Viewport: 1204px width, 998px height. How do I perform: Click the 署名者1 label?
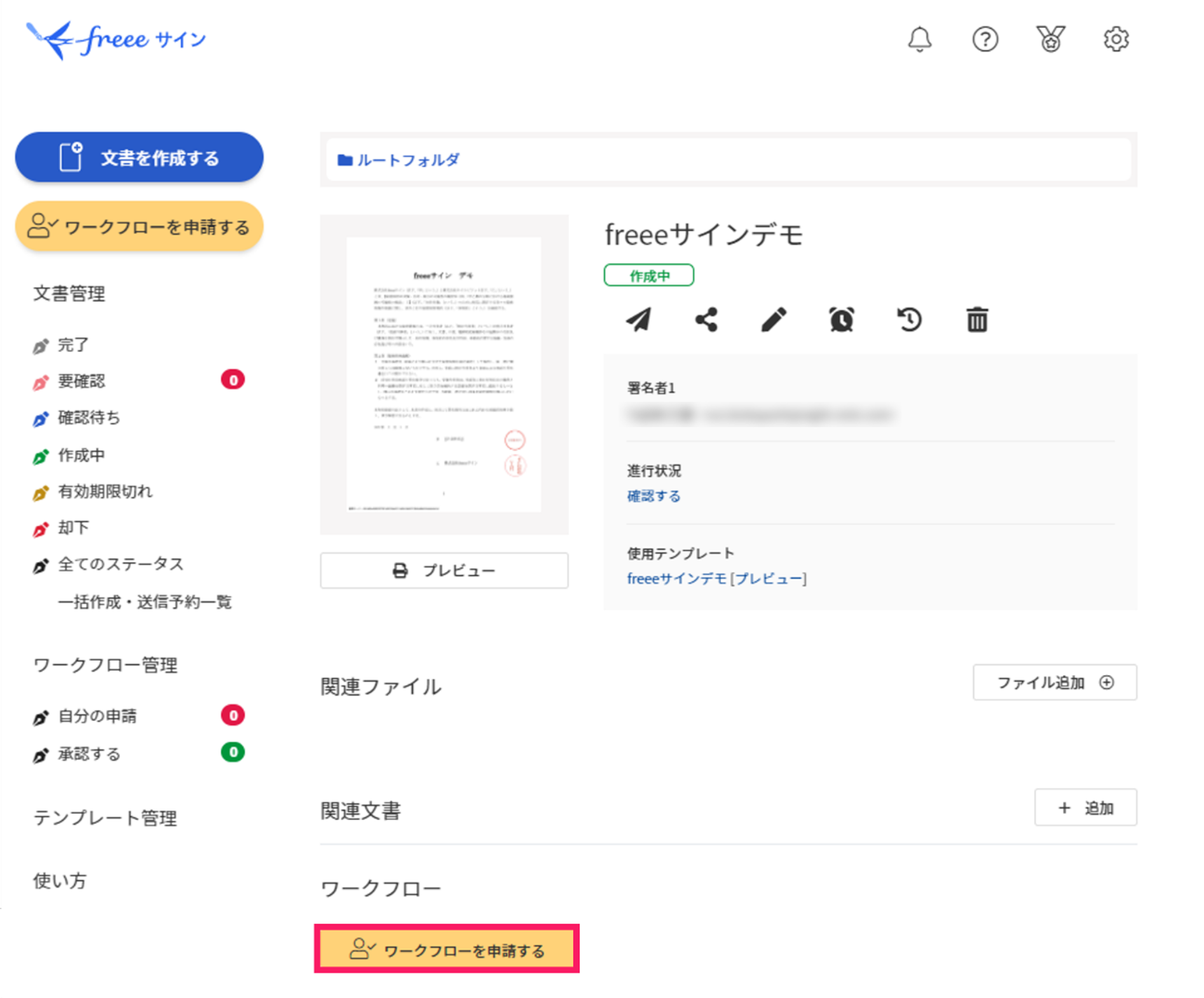coord(651,388)
